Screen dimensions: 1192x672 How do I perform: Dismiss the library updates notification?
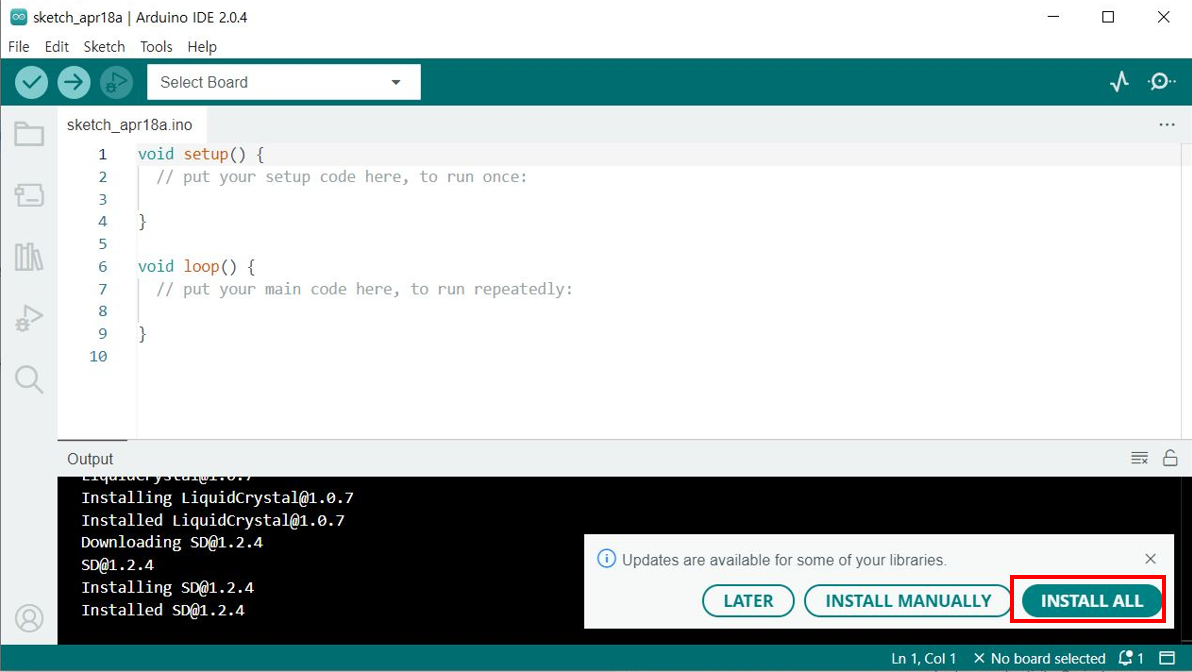[x=1150, y=559]
